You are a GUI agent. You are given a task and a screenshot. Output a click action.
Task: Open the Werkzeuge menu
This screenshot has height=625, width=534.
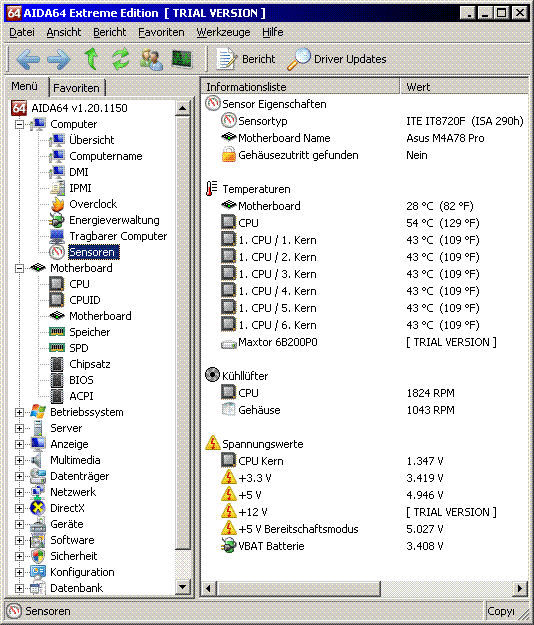(224, 32)
